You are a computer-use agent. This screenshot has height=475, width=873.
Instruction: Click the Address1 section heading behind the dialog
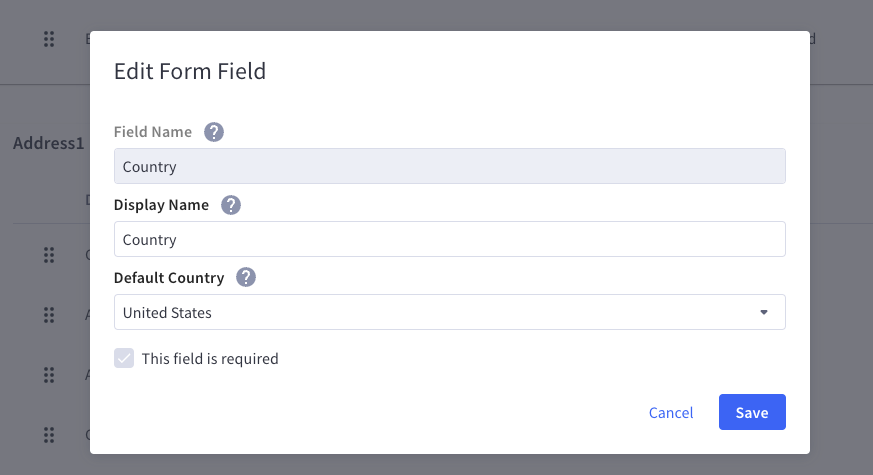tap(49, 143)
